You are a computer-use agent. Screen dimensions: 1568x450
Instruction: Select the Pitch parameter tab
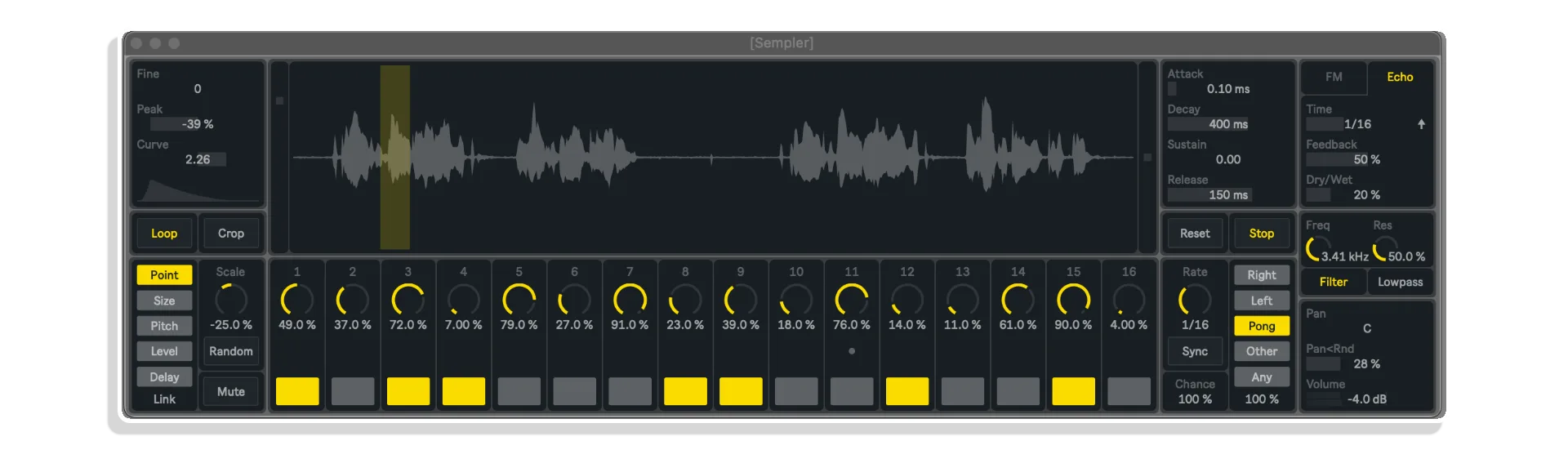pos(164,326)
